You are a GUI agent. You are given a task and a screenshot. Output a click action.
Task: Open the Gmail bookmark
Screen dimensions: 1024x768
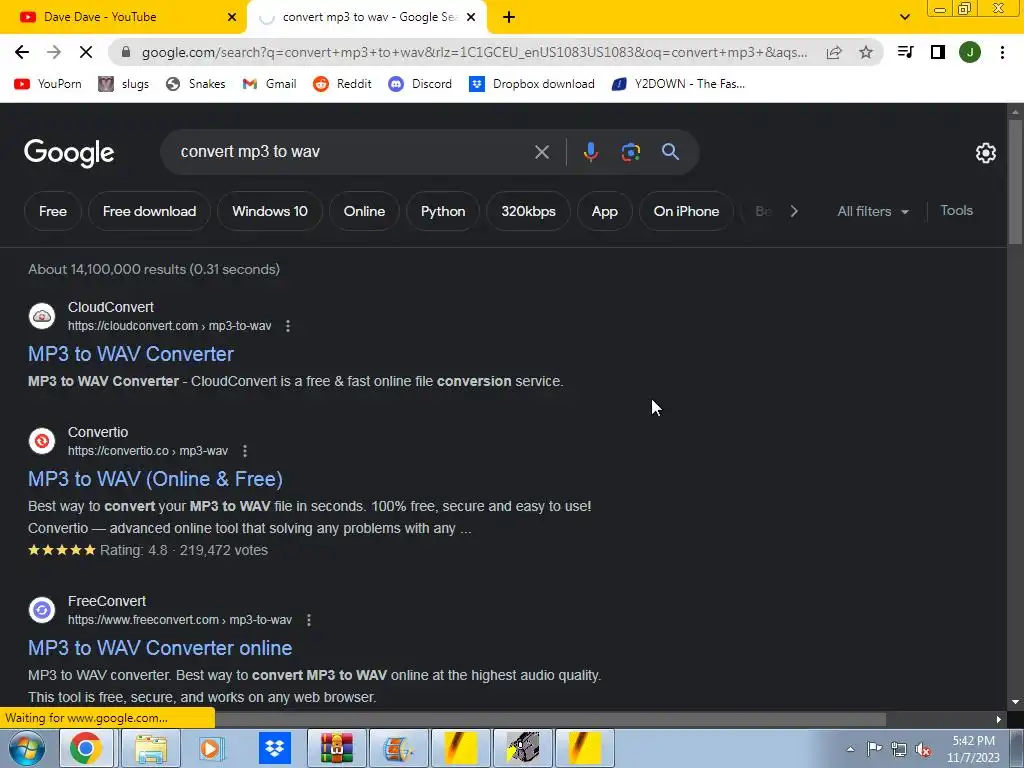(x=269, y=84)
